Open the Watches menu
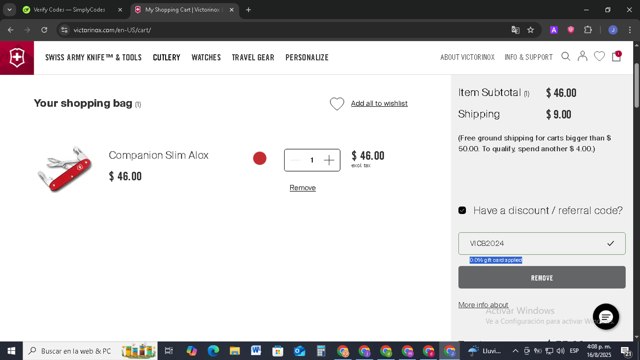The image size is (640, 360). coord(206,58)
